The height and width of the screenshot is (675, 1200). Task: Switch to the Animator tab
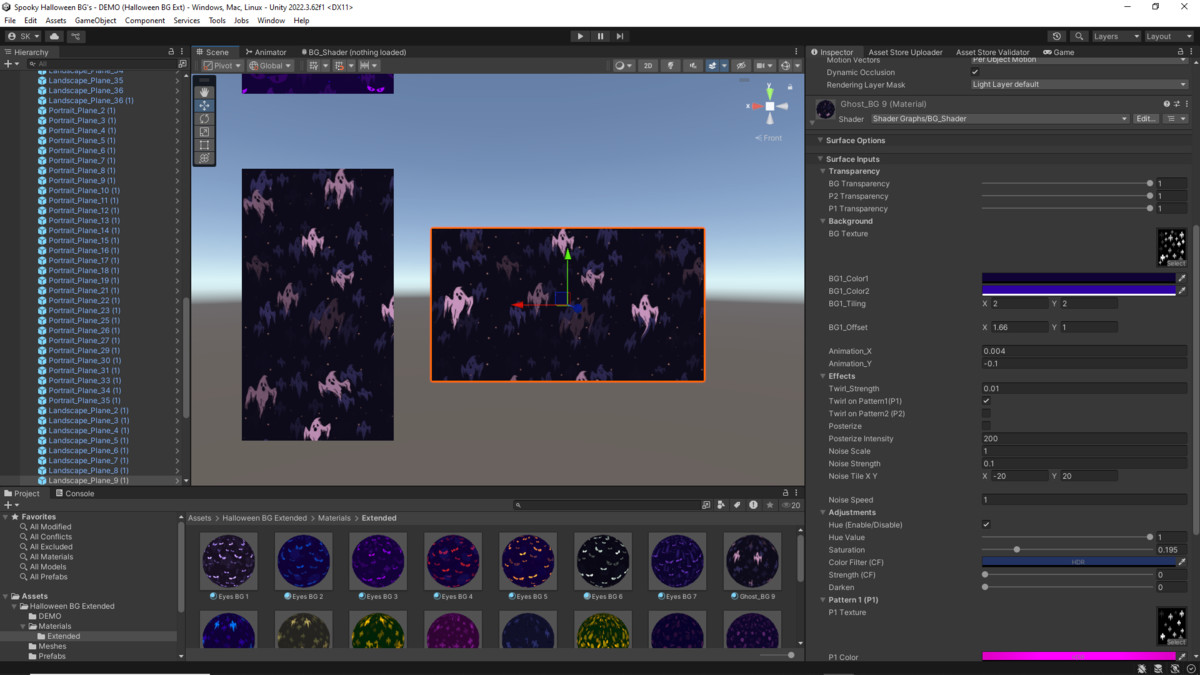[265, 52]
